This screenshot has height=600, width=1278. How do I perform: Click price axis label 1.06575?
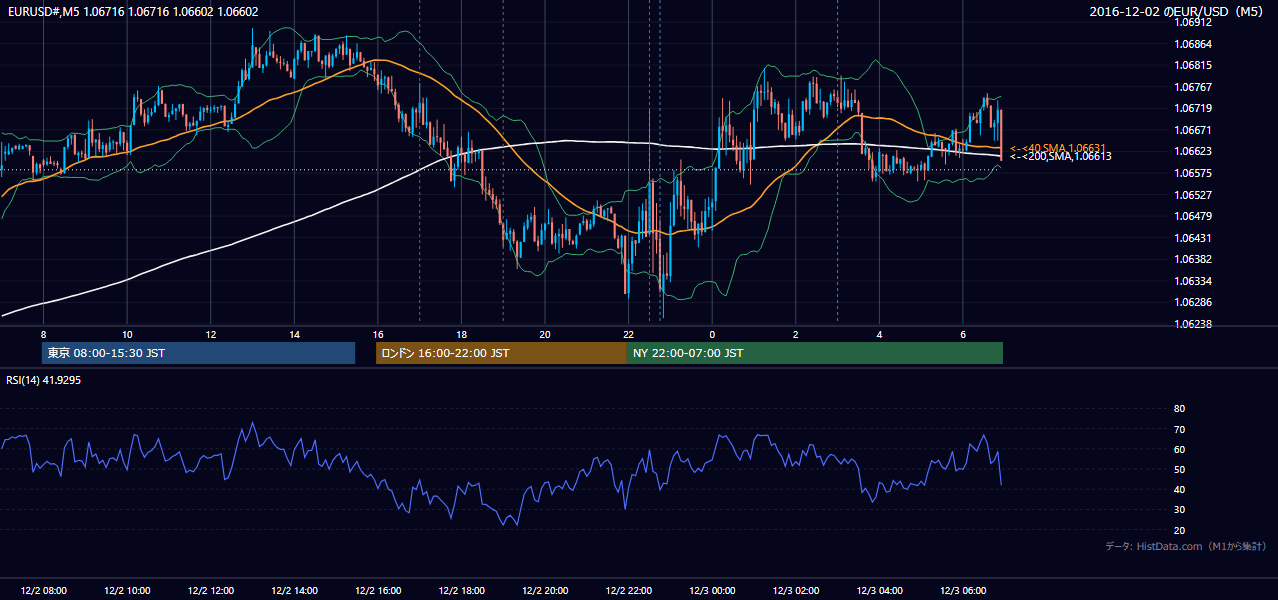(x=1193, y=173)
